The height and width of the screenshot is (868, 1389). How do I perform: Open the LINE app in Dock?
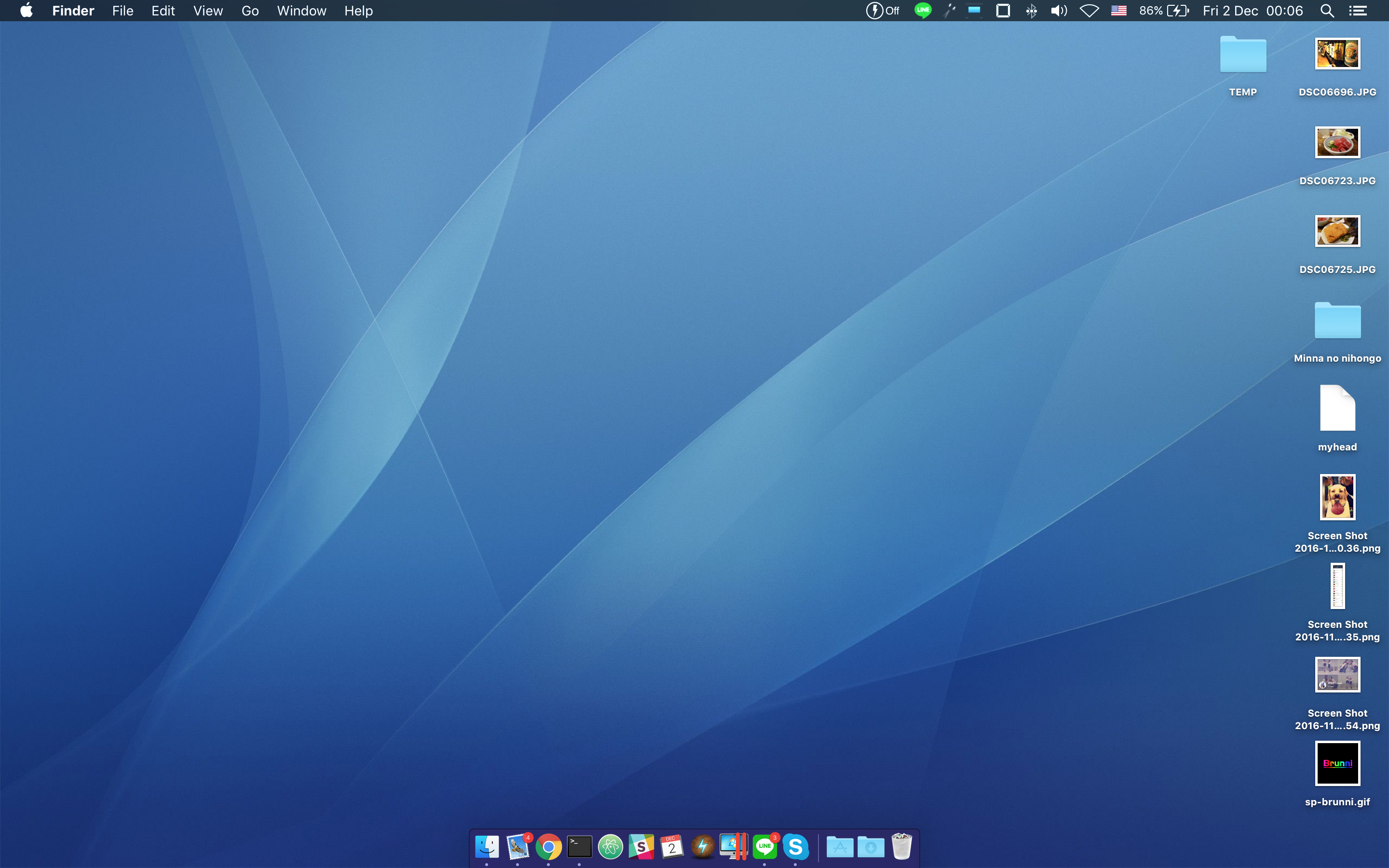pyautogui.click(x=764, y=847)
